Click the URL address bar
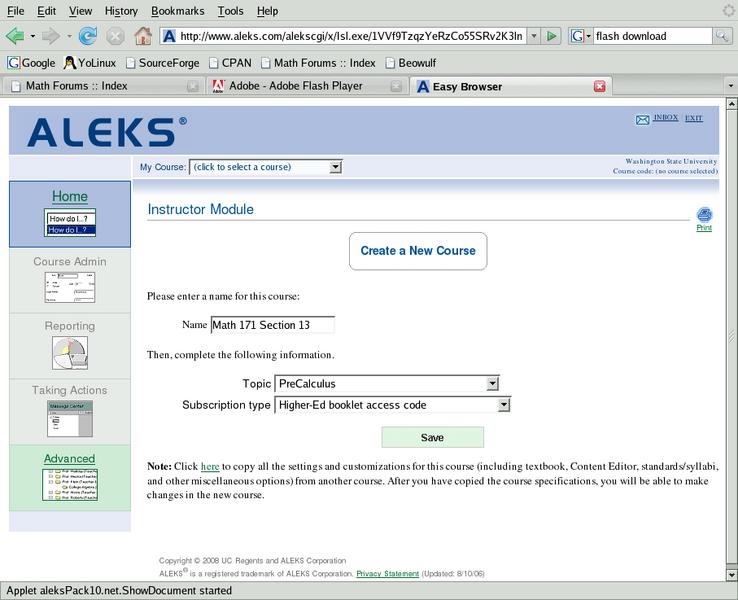The height and width of the screenshot is (600, 738). (x=351, y=36)
